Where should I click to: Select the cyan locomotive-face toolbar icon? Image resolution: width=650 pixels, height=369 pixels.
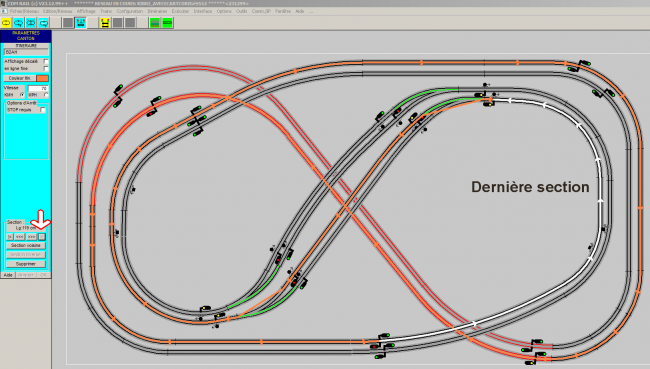click(x=80, y=23)
